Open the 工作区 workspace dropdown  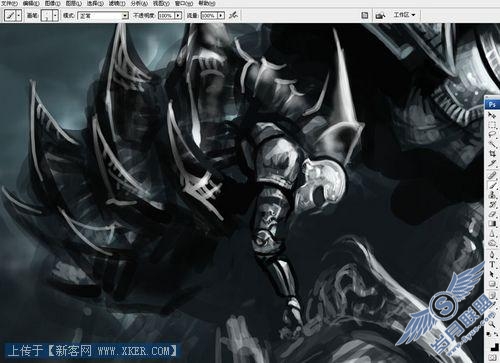pyautogui.click(x=404, y=15)
